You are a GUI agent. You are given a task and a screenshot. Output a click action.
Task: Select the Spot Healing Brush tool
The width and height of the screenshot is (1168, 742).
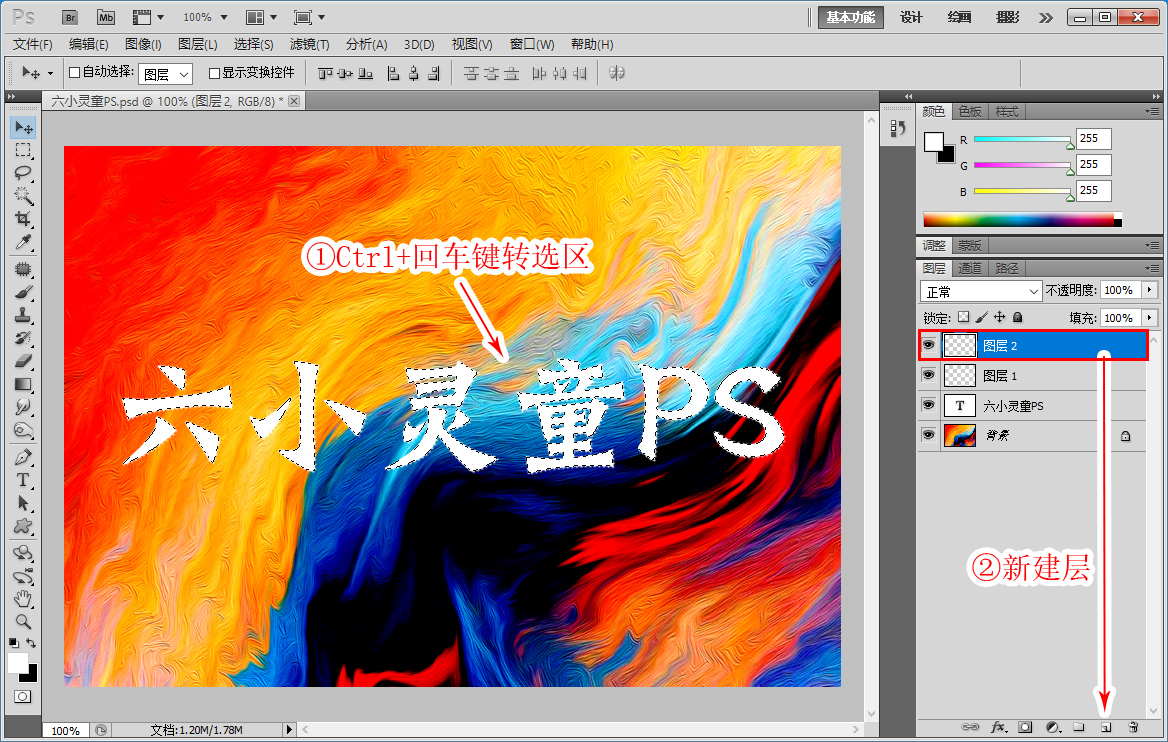[x=23, y=269]
